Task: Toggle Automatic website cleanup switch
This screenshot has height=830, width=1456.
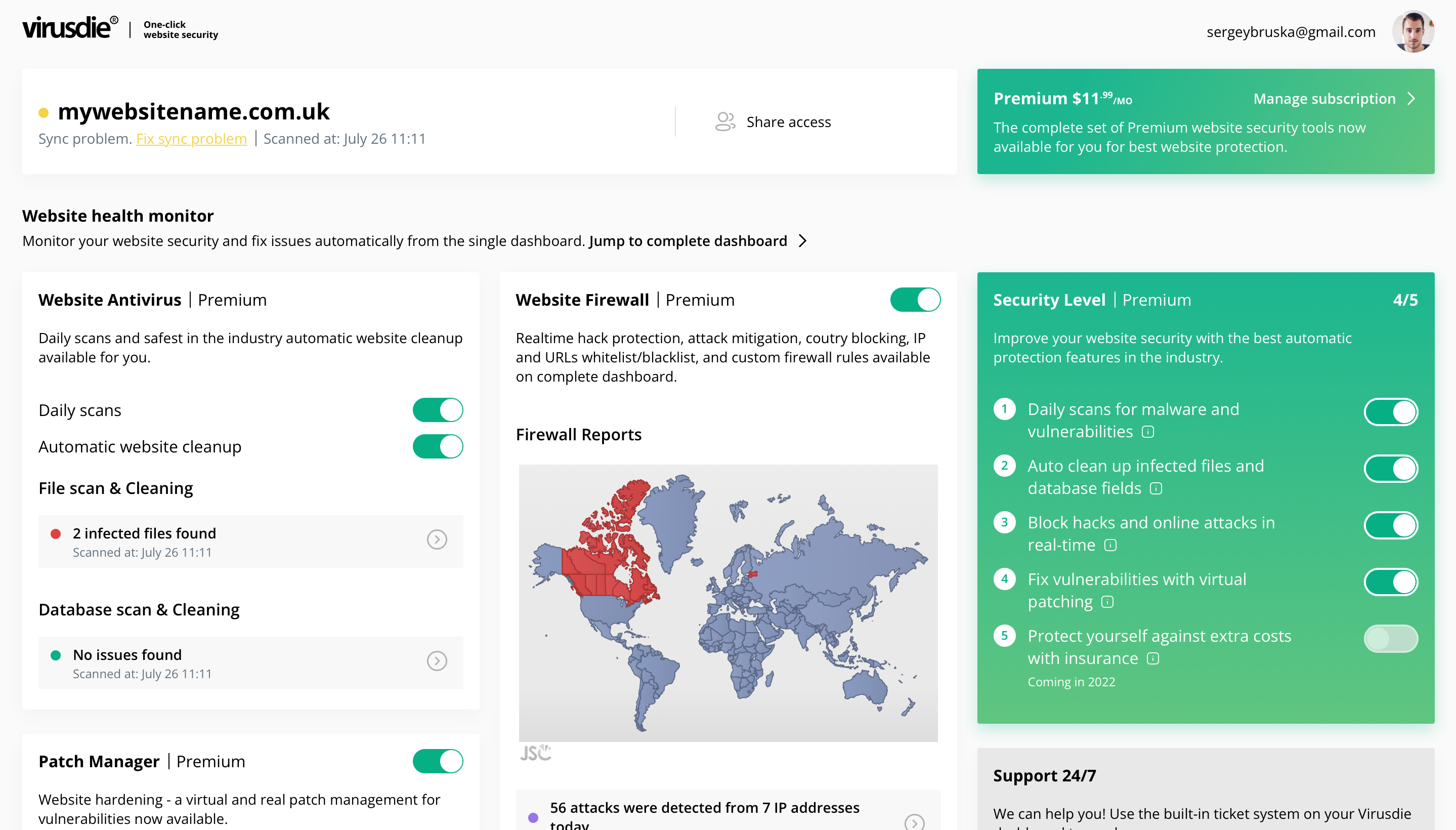Action: [438, 446]
